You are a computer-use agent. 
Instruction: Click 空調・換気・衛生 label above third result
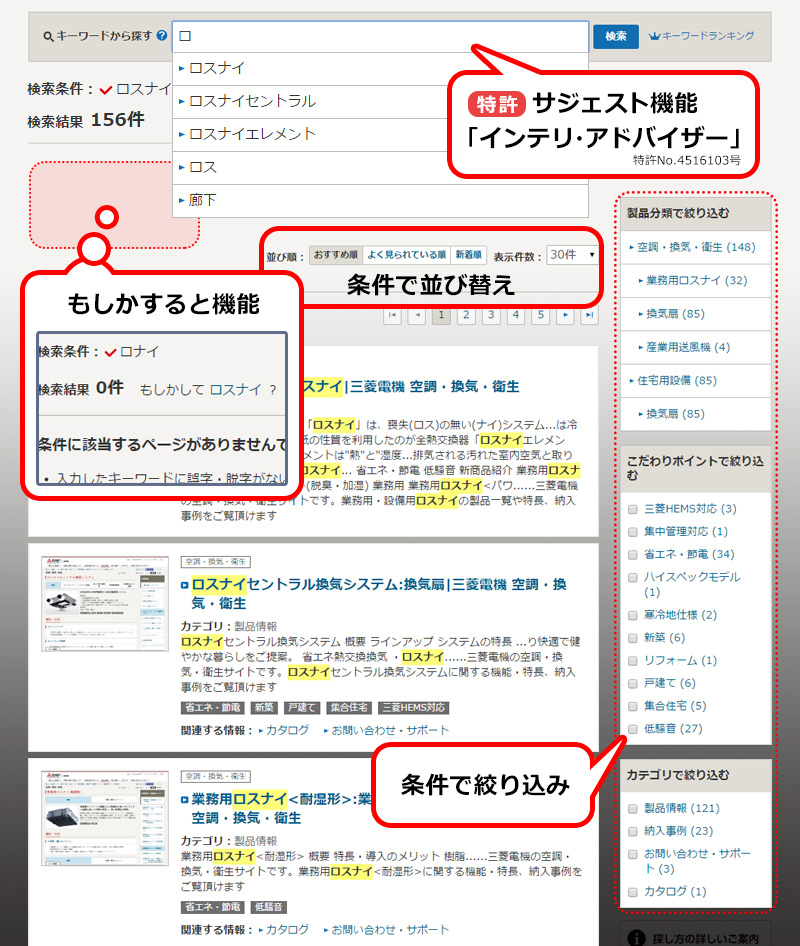click(x=215, y=776)
